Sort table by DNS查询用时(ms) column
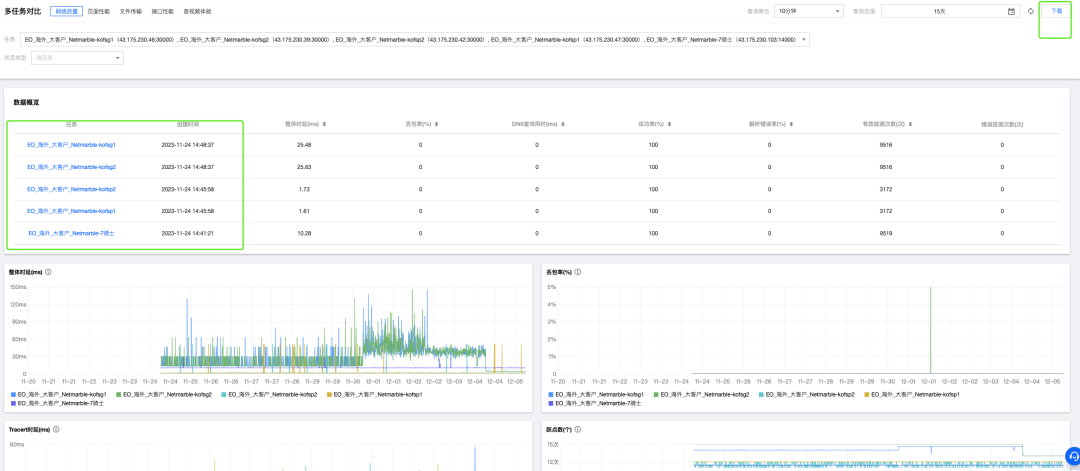 point(563,124)
